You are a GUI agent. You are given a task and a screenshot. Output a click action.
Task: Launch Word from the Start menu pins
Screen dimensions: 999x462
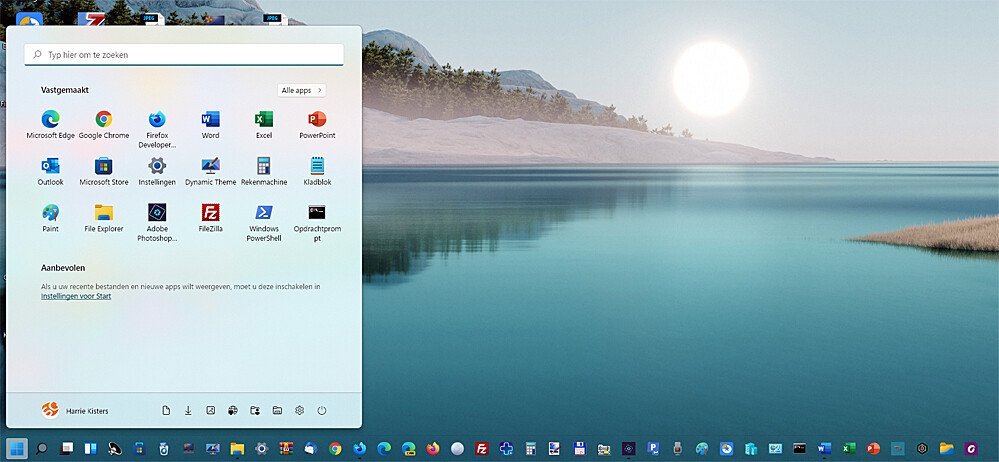point(210,124)
